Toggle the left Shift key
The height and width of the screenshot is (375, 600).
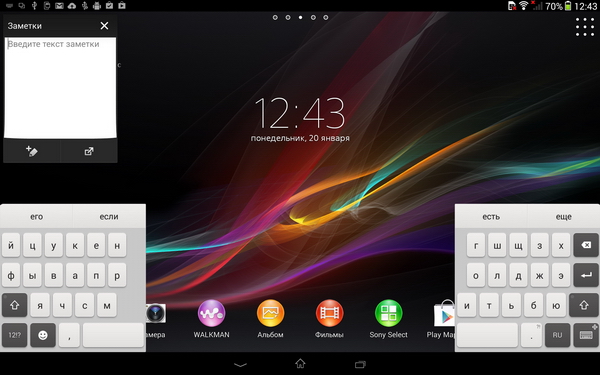click(x=15, y=305)
